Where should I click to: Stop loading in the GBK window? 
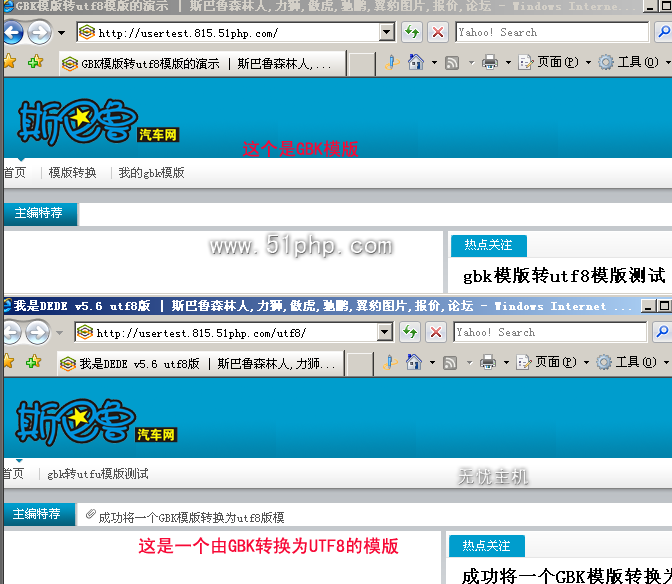click(x=438, y=33)
